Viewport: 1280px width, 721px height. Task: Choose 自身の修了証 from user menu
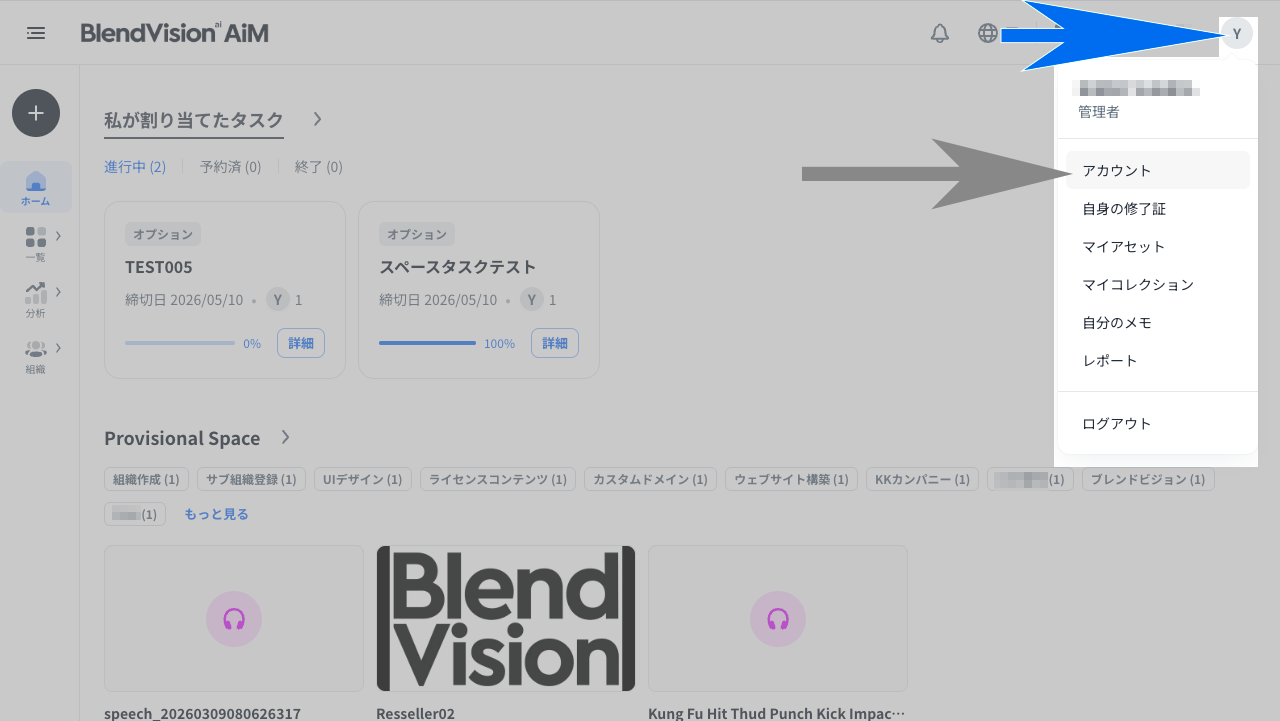tap(1158, 208)
